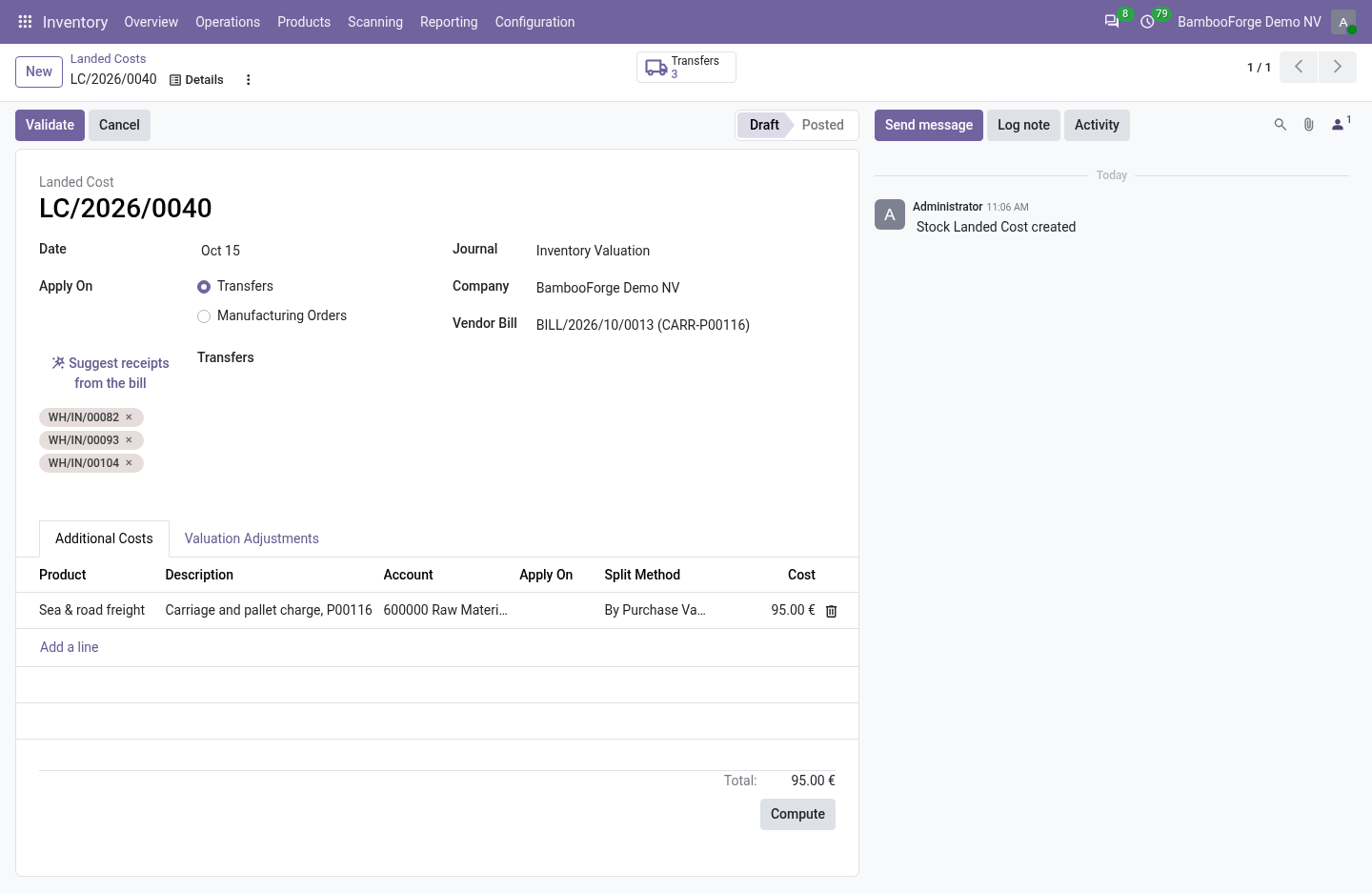Open the Transfers smart button

[x=686, y=68]
